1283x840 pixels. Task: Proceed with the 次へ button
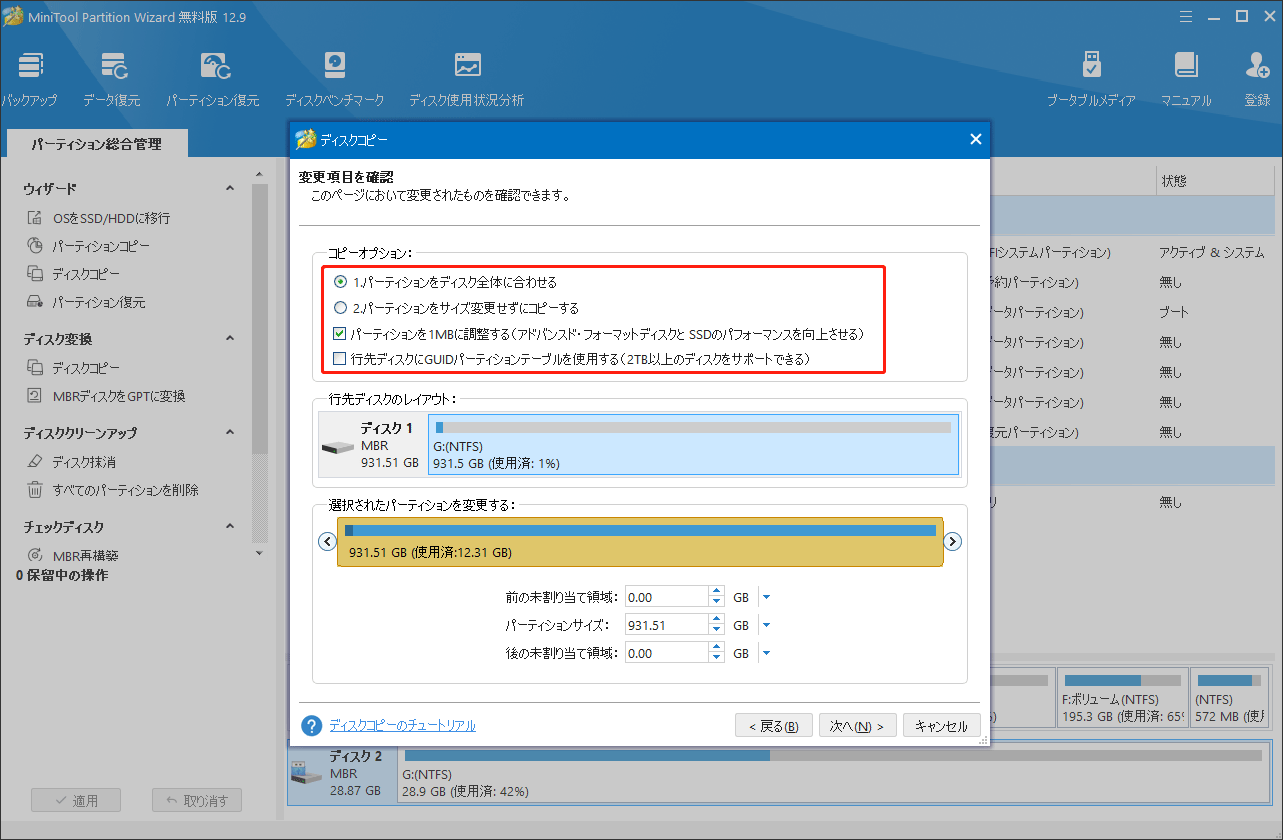point(857,726)
